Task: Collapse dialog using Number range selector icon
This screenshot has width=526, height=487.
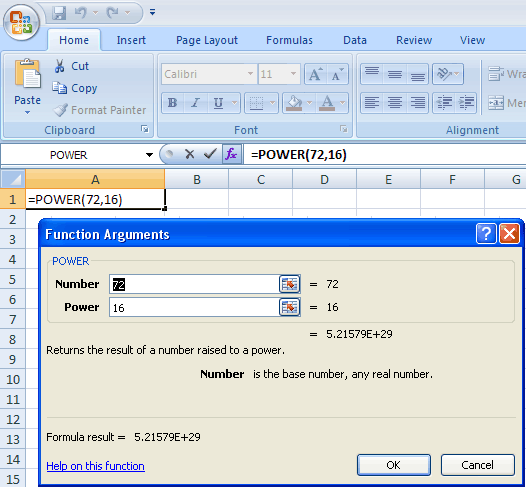Action: 290,284
